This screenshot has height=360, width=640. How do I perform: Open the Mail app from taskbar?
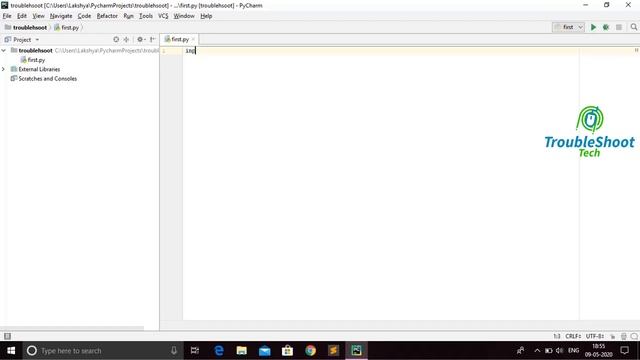pyautogui.click(x=264, y=351)
